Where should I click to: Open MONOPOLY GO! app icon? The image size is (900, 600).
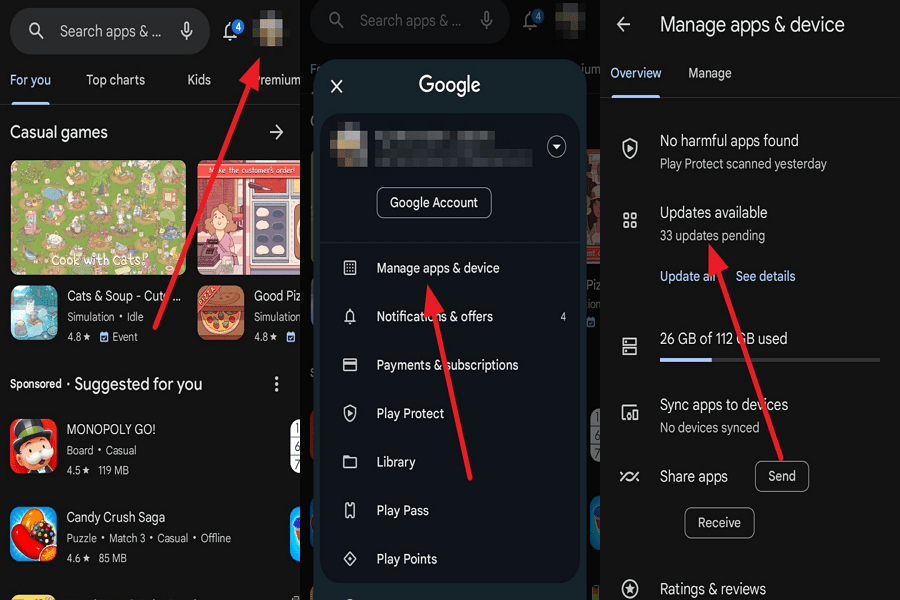tap(33, 446)
